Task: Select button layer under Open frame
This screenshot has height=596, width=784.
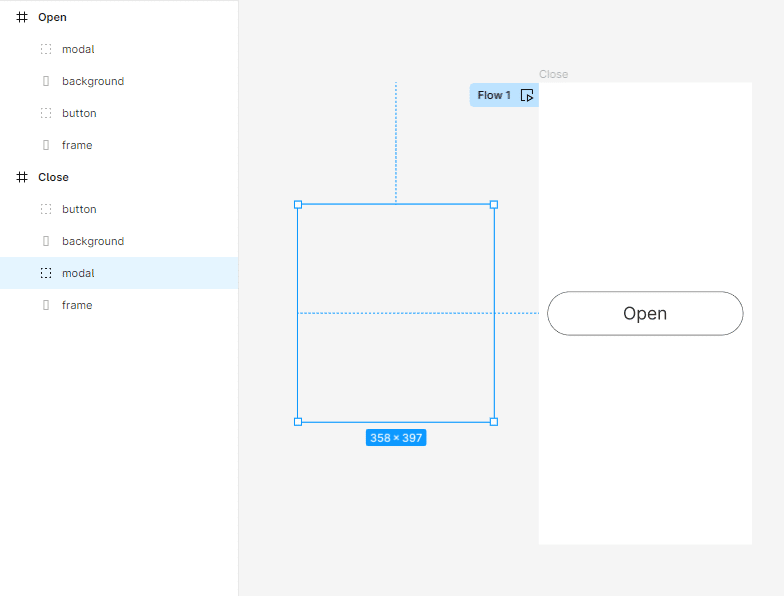Action: (x=119, y=113)
